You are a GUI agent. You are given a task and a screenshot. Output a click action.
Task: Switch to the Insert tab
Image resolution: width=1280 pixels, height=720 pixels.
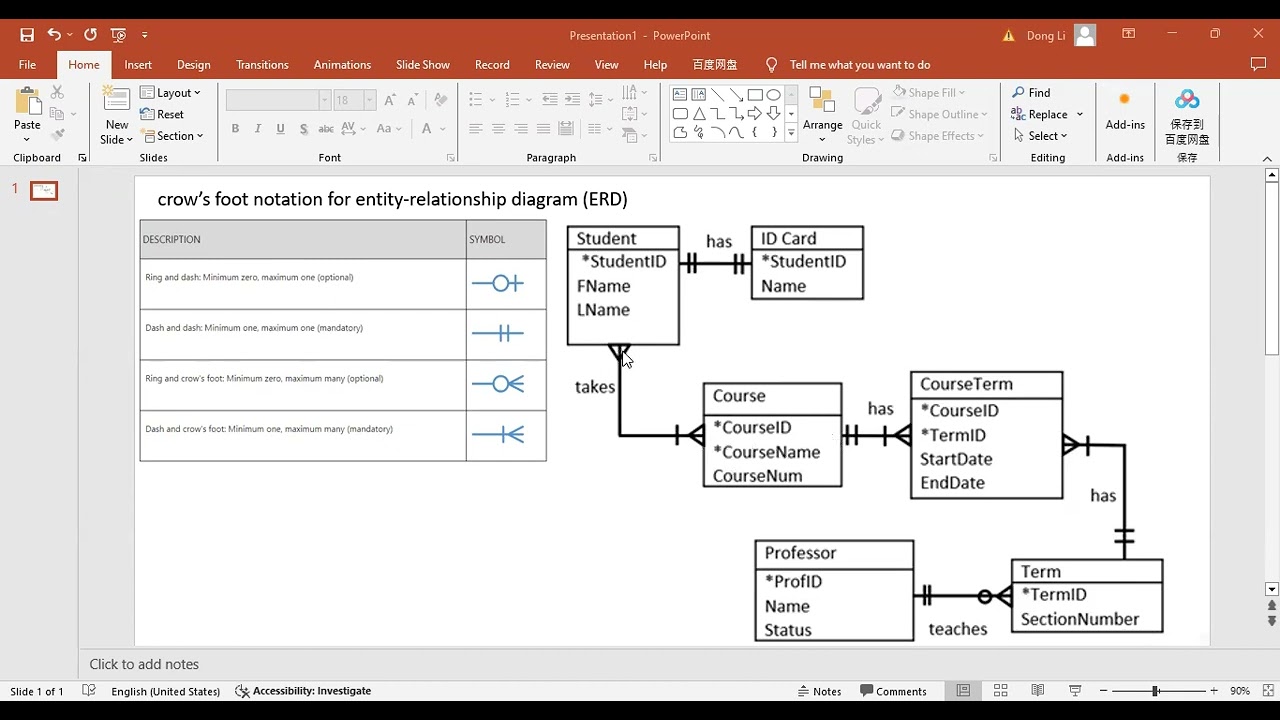tap(138, 64)
